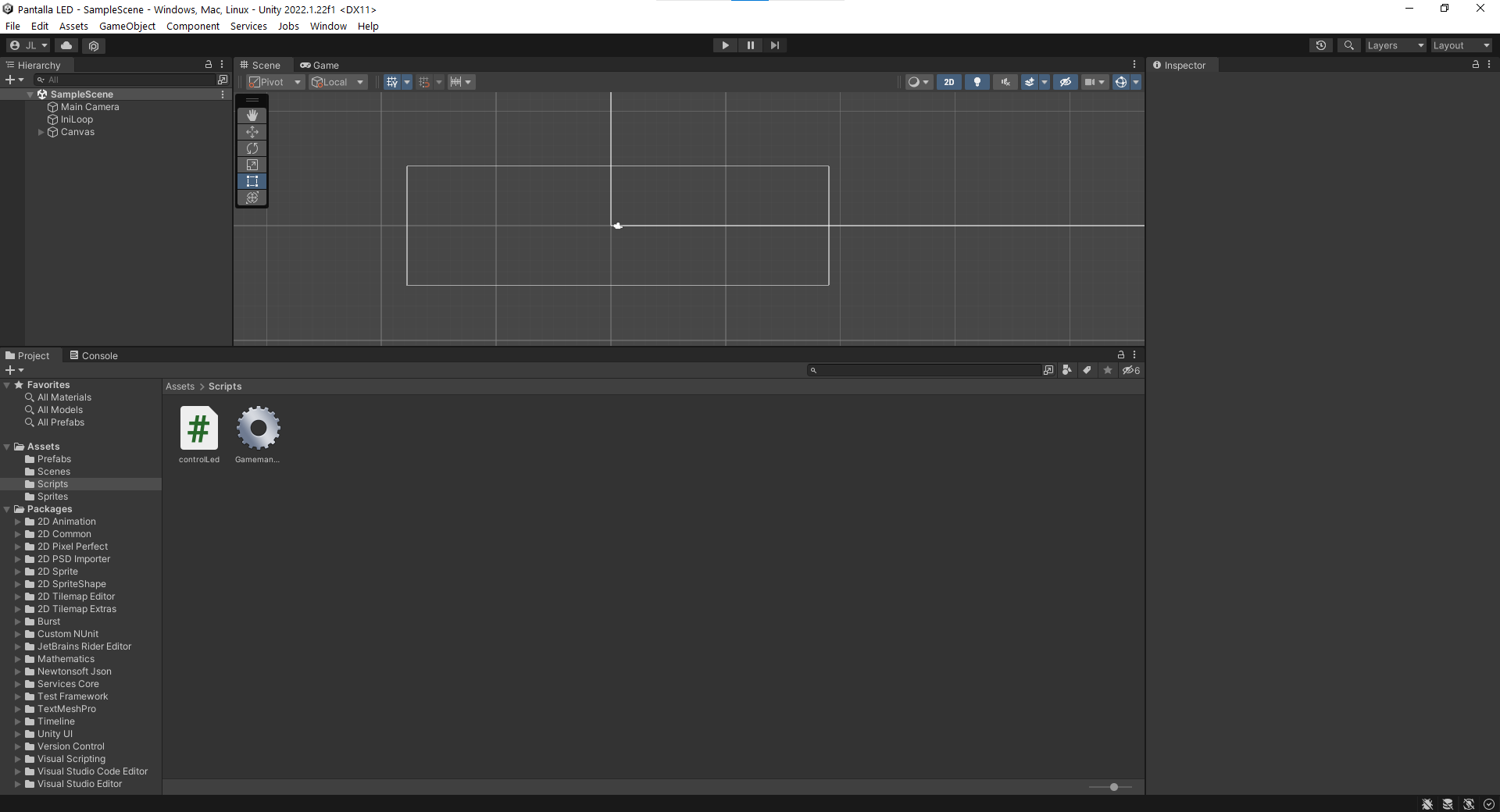1500x812 pixels.
Task: Click the grid visibility icon in the Scene toolbar
Action: coord(391,82)
